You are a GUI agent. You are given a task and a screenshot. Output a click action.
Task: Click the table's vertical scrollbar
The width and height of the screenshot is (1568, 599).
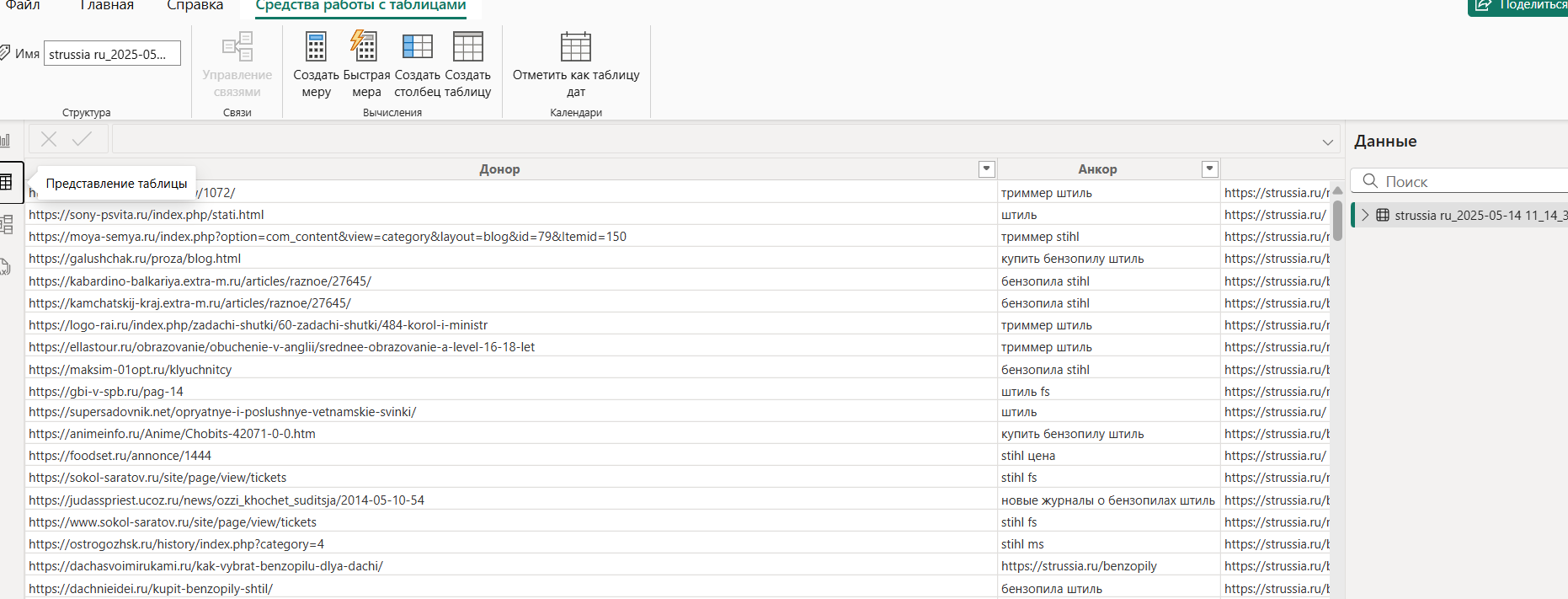tap(1337, 221)
